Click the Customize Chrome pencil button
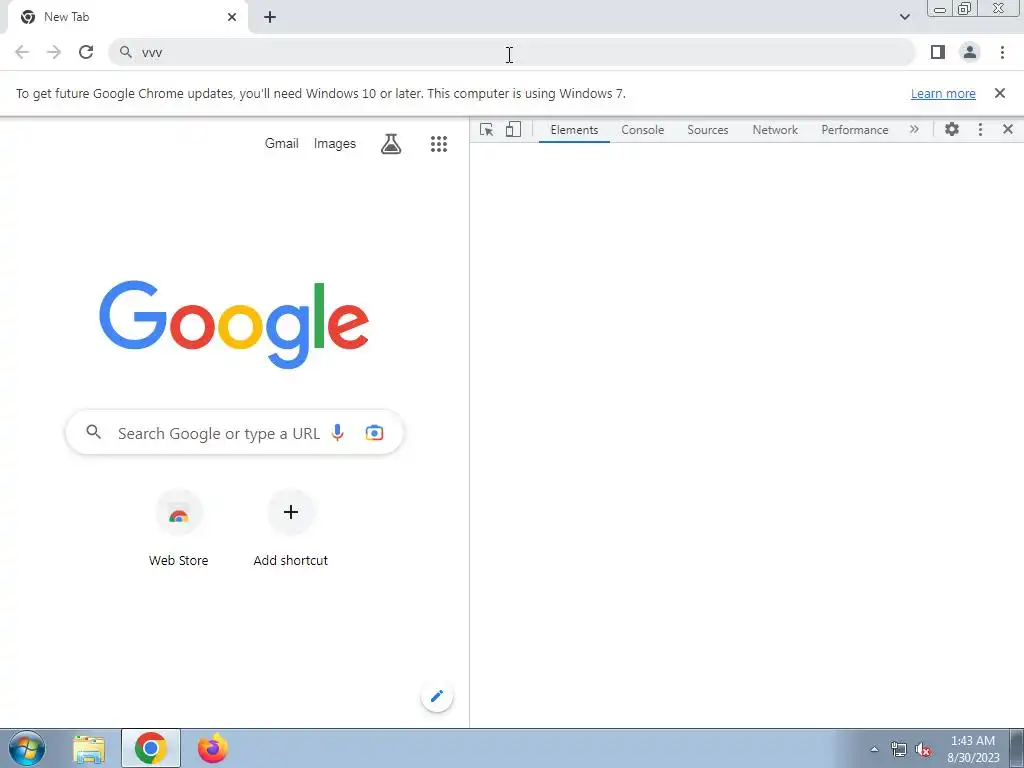Screen dimensions: 1024x768 [437, 696]
